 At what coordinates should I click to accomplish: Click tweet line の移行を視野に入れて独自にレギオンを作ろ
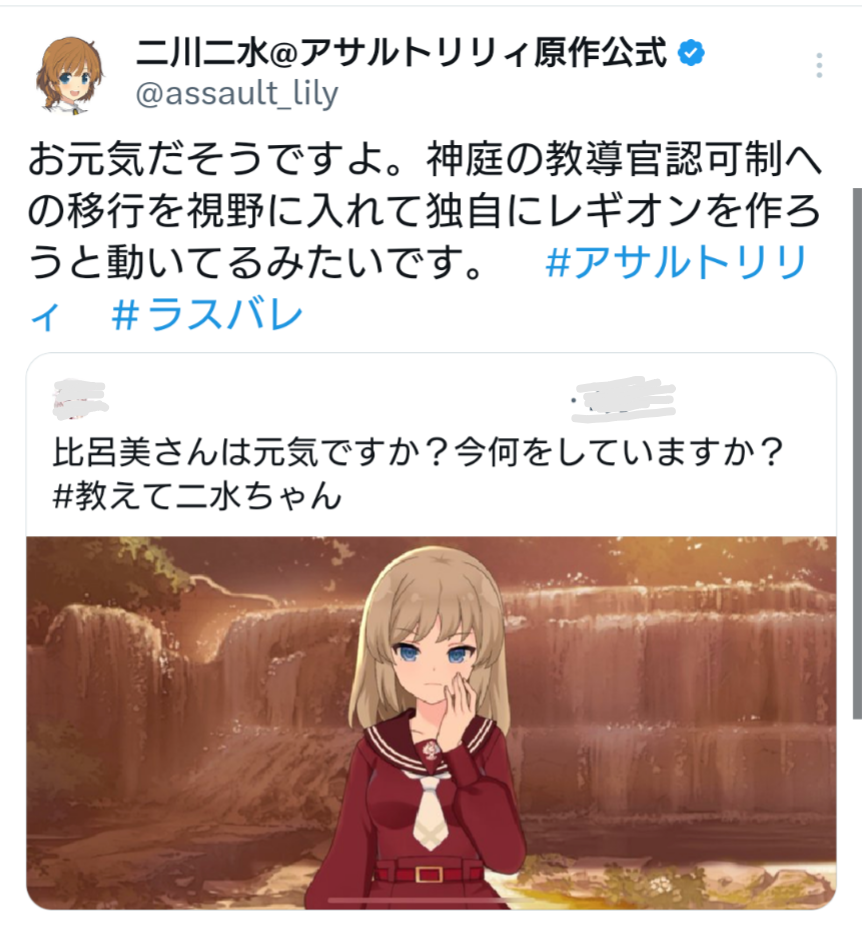click(424, 211)
